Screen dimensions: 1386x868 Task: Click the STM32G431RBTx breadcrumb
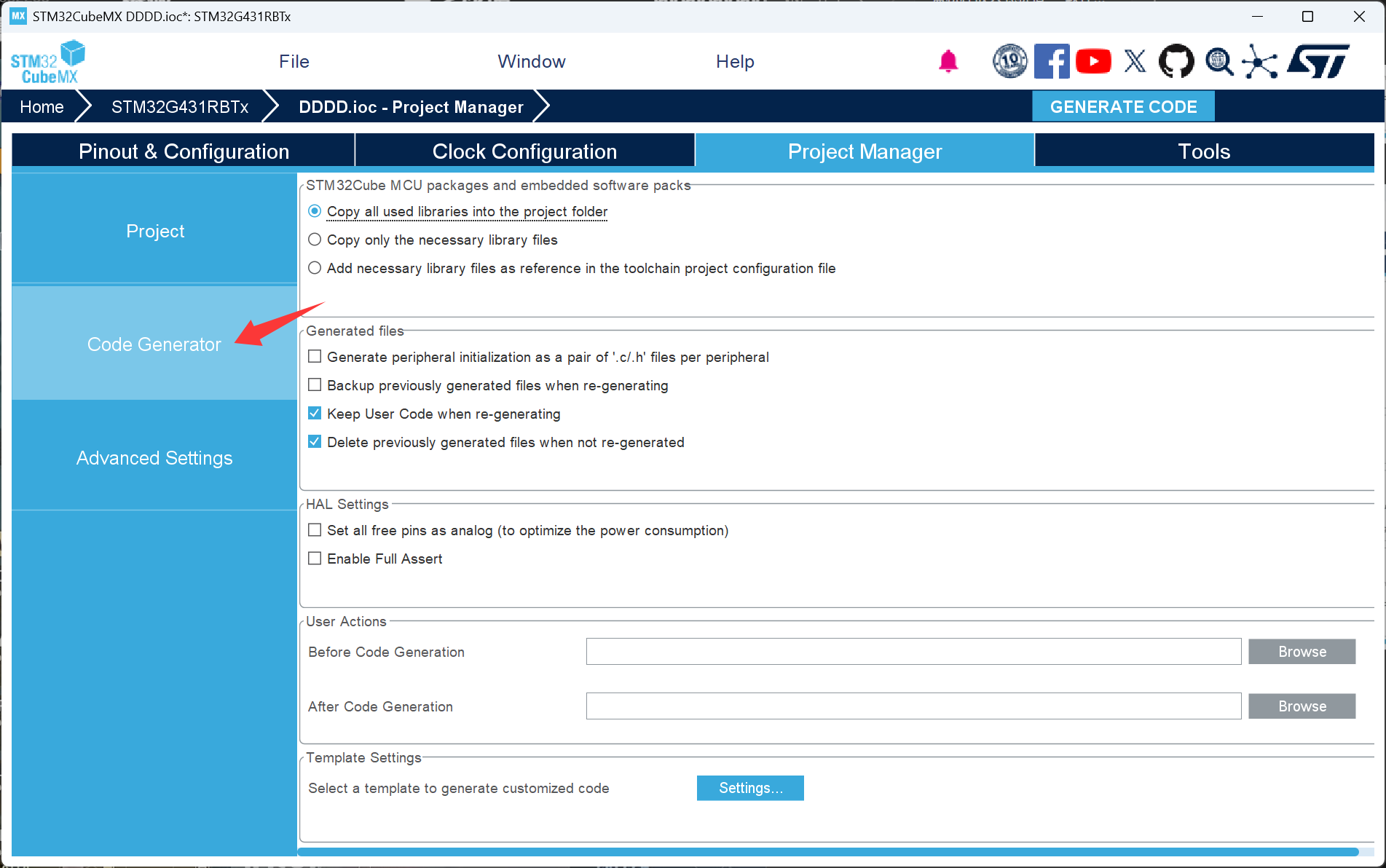180,107
